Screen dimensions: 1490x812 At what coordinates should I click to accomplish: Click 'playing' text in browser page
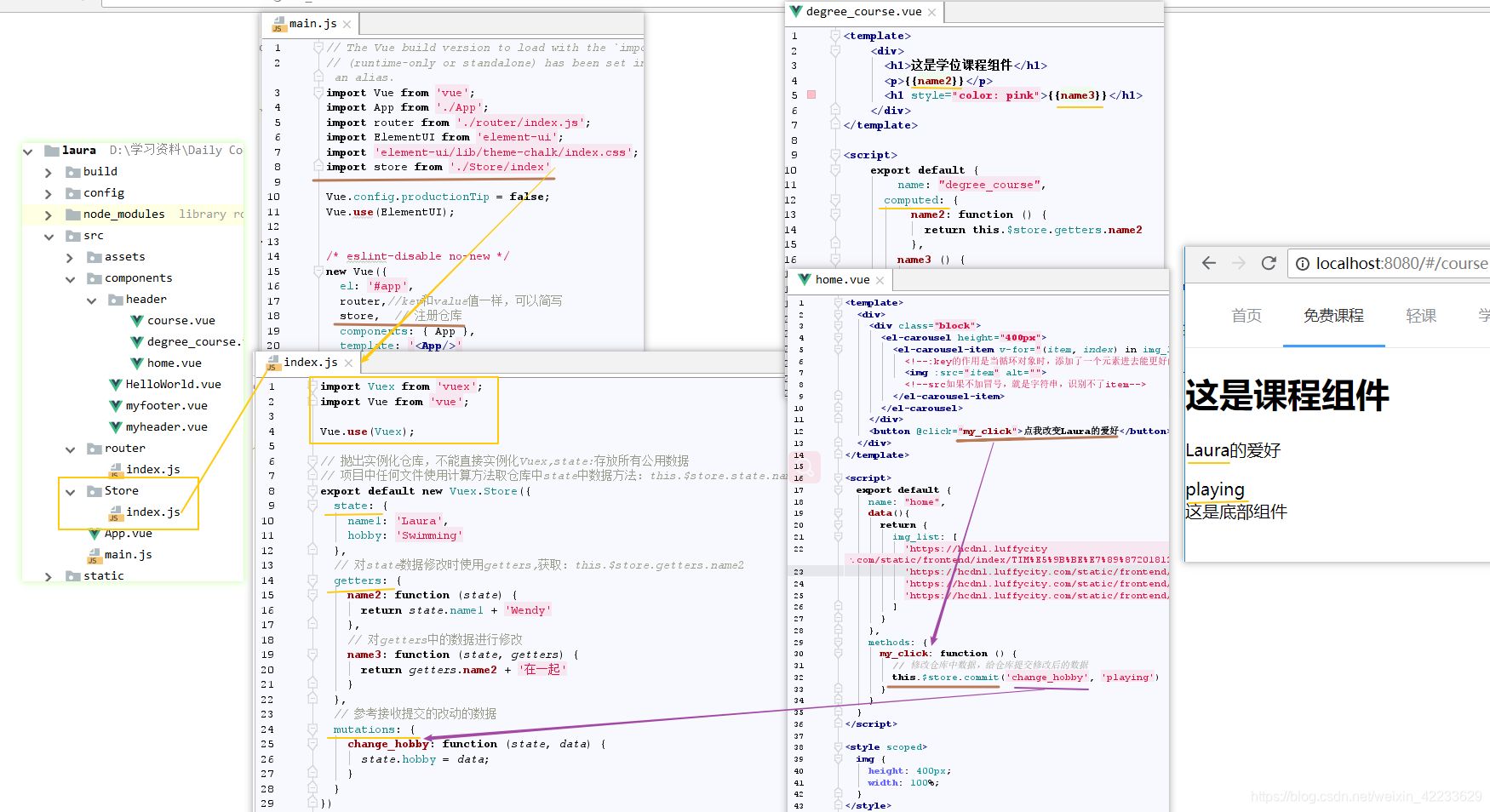click(1215, 490)
